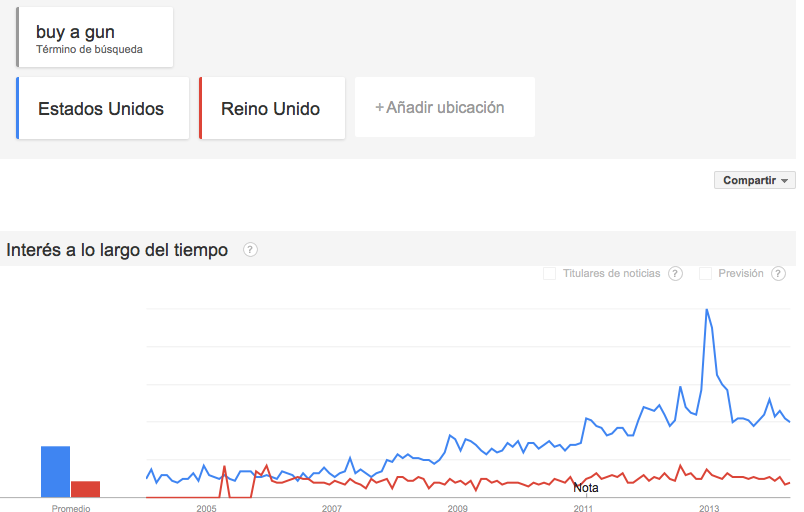Screen dimensions: 804x512
Task: Click the 2005 label on time axis
Action: 206,509
